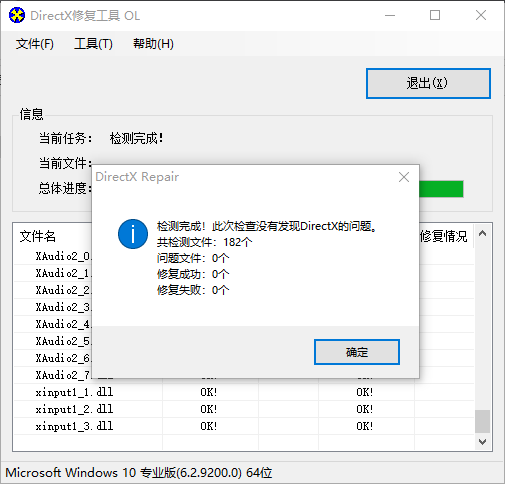This screenshot has height=484, width=505.
Task: Click the 退出(X) button
Action: (x=428, y=83)
